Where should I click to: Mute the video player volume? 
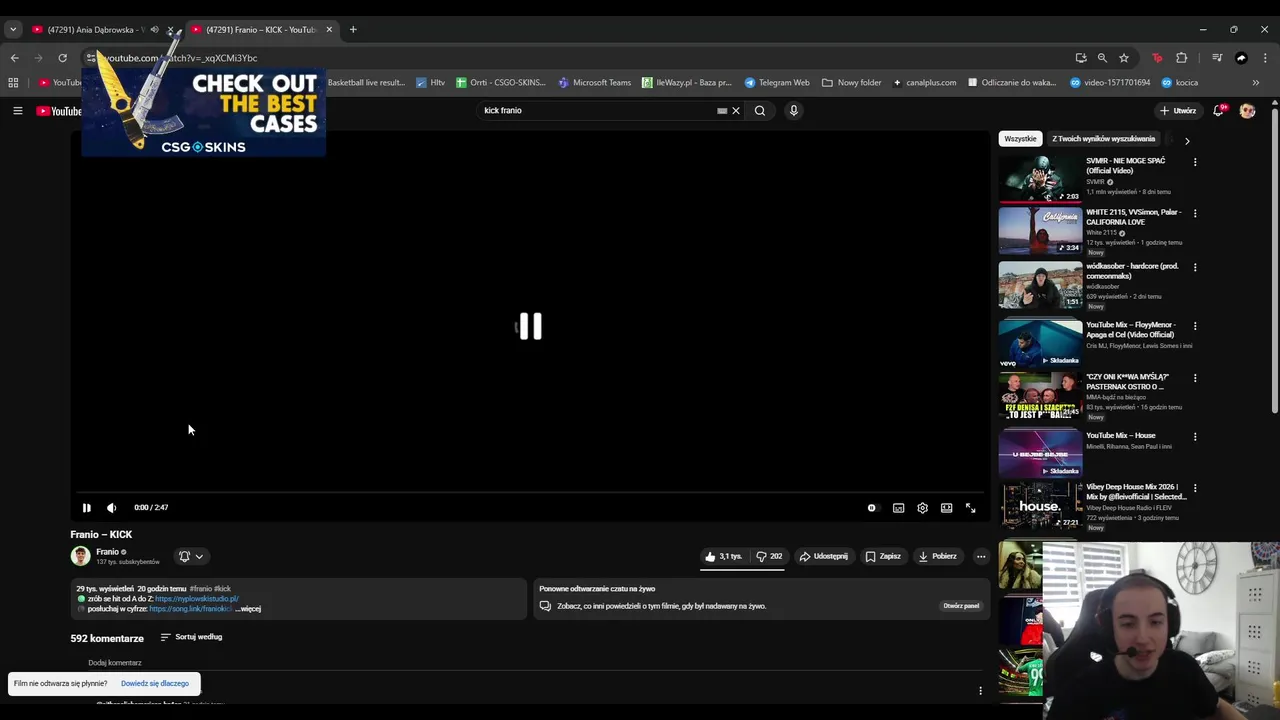click(111, 508)
